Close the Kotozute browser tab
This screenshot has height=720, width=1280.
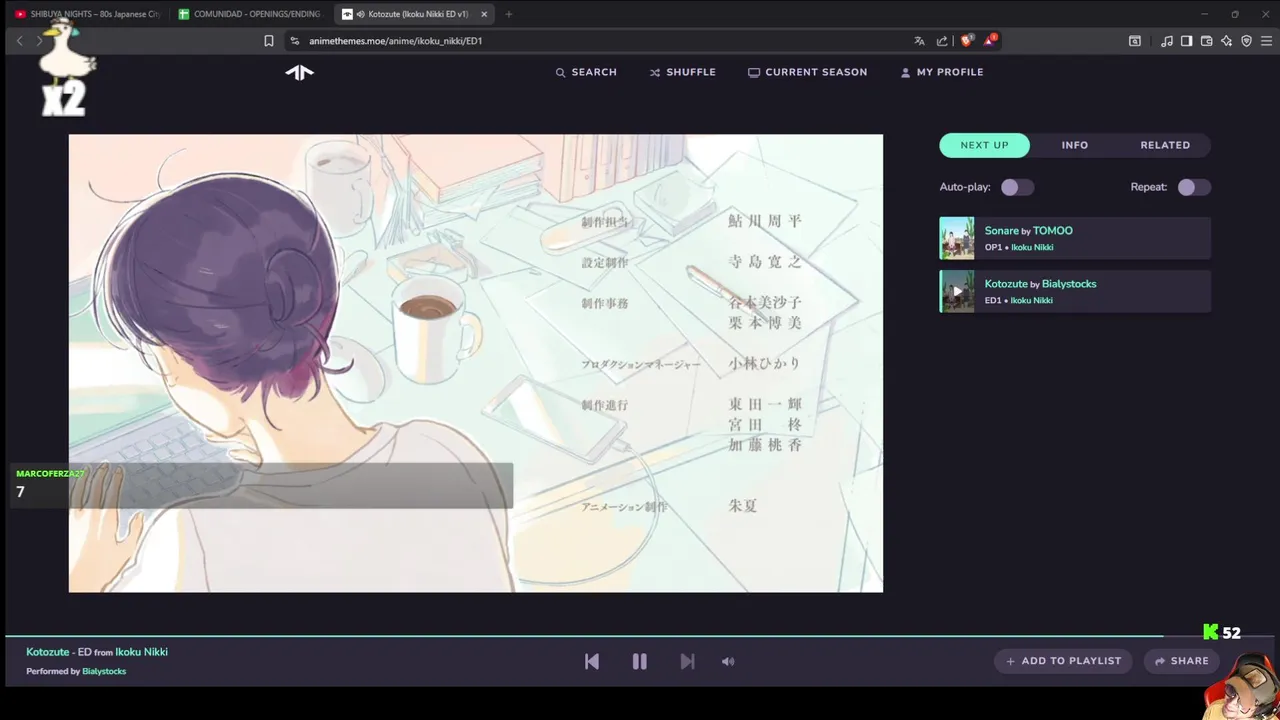(x=484, y=14)
